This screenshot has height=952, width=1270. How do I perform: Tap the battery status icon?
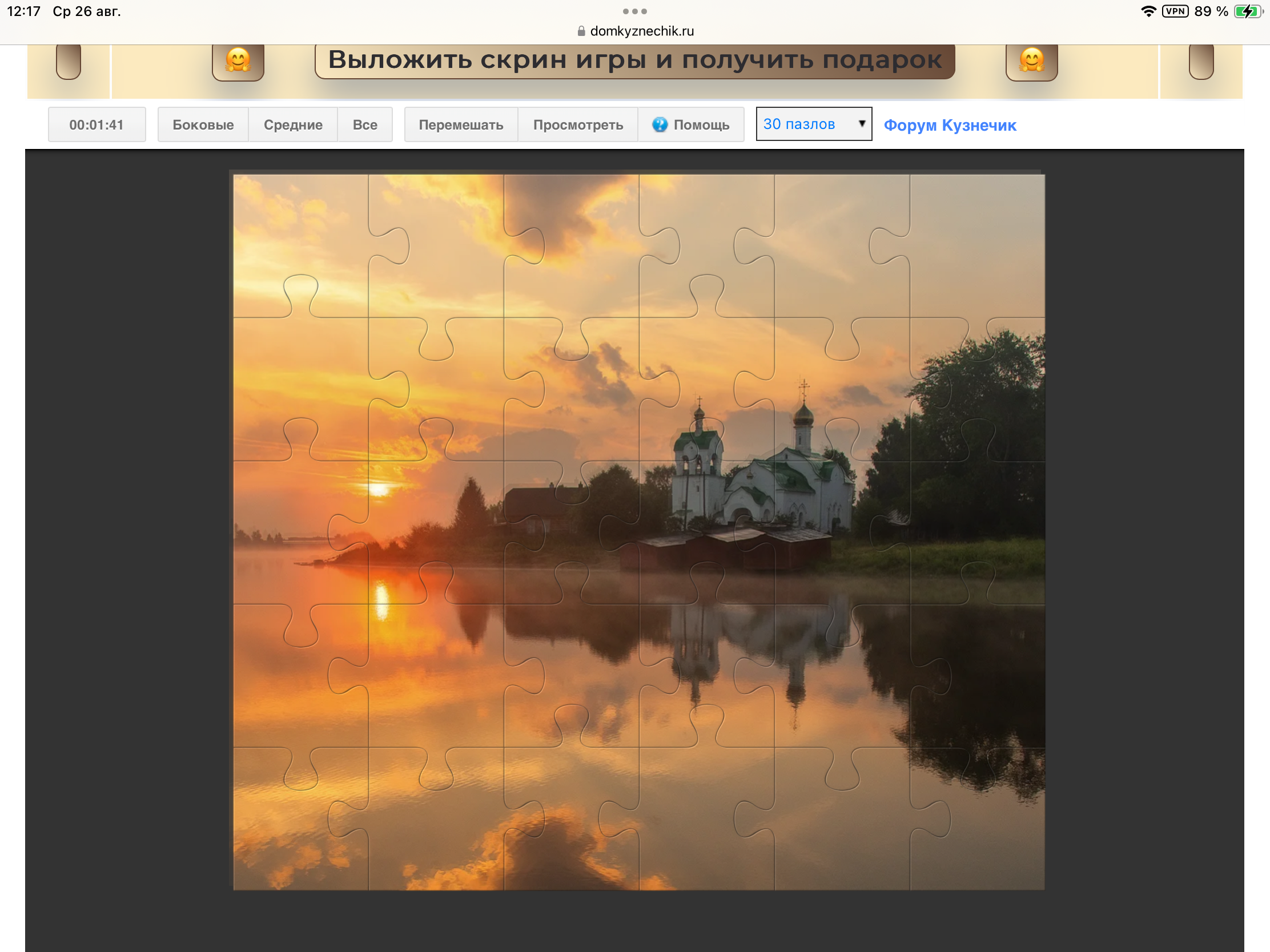point(1248,11)
